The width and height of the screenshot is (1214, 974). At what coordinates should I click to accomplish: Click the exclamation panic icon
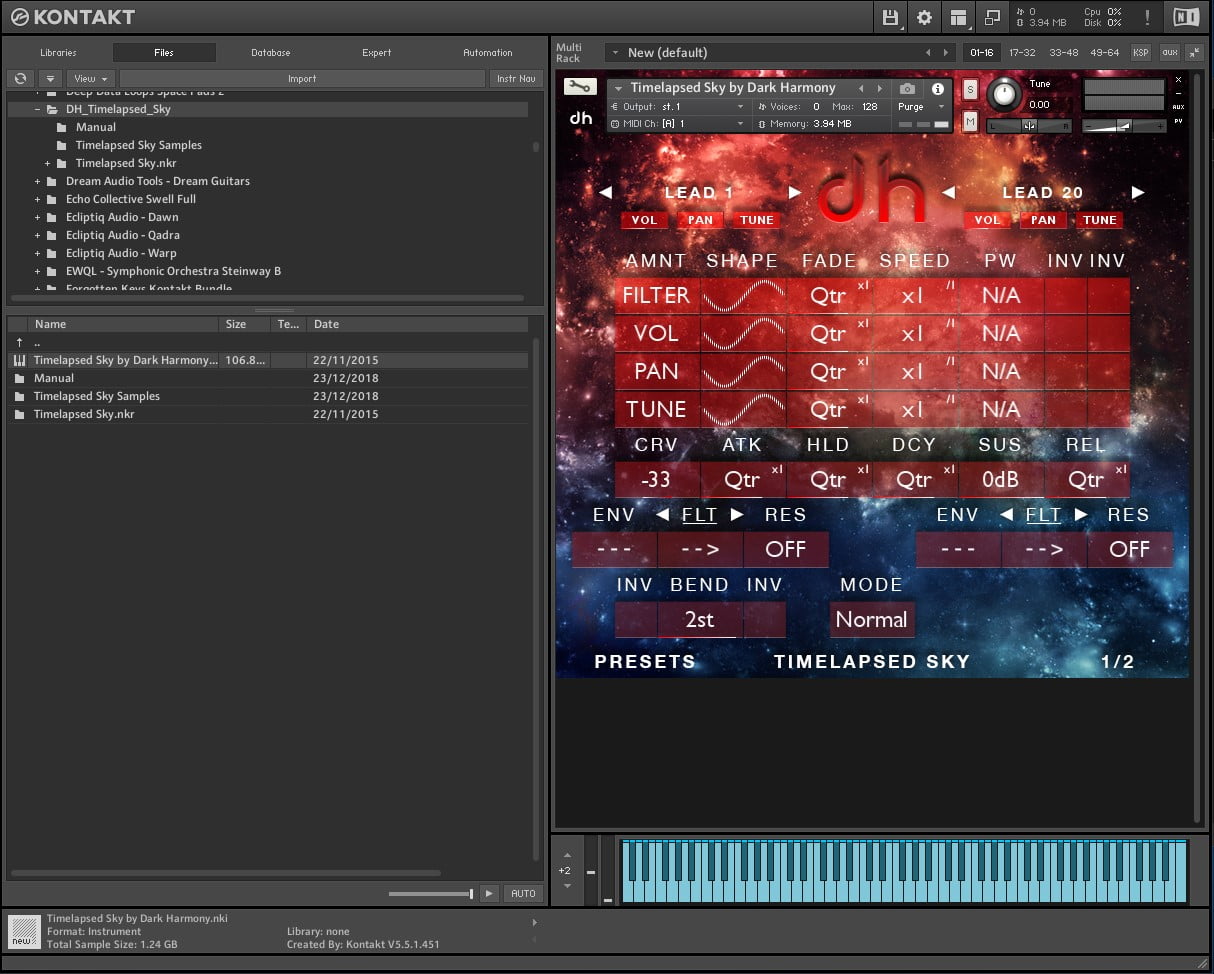pos(1147,17)
